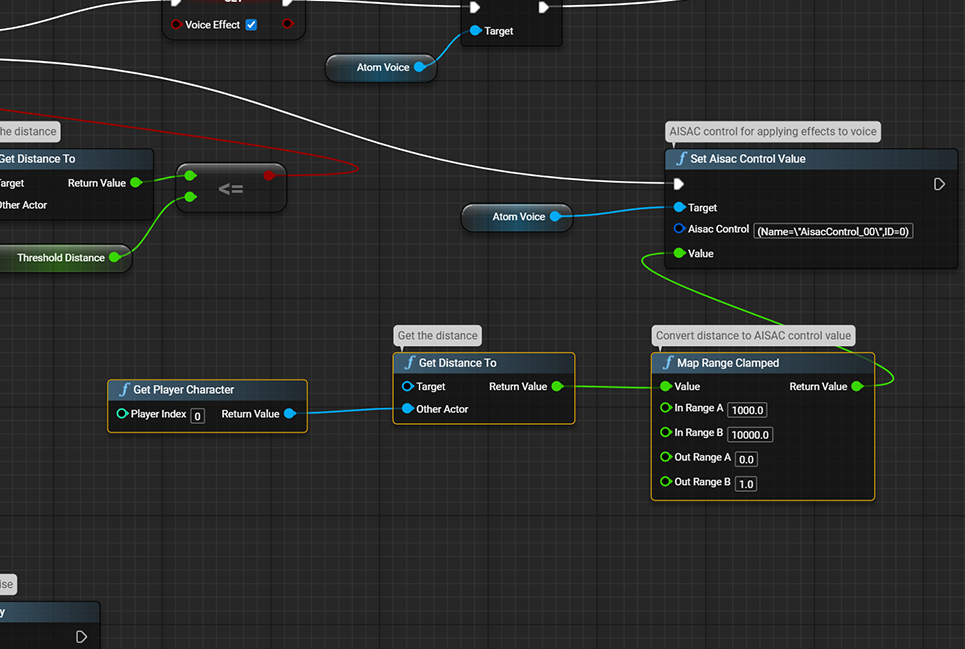Screen dimensions: 965x649
Task: Click the lower green input pin of <= node
Action: [x=191, y=197]
